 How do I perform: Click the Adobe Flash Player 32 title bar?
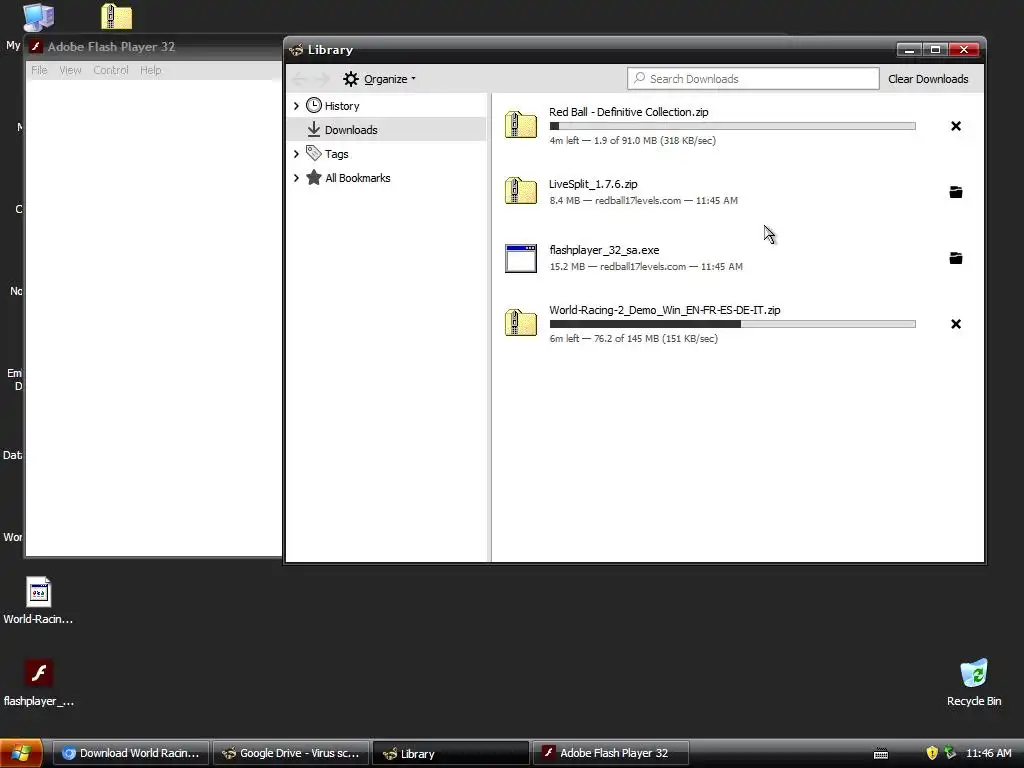pos(154,46)
